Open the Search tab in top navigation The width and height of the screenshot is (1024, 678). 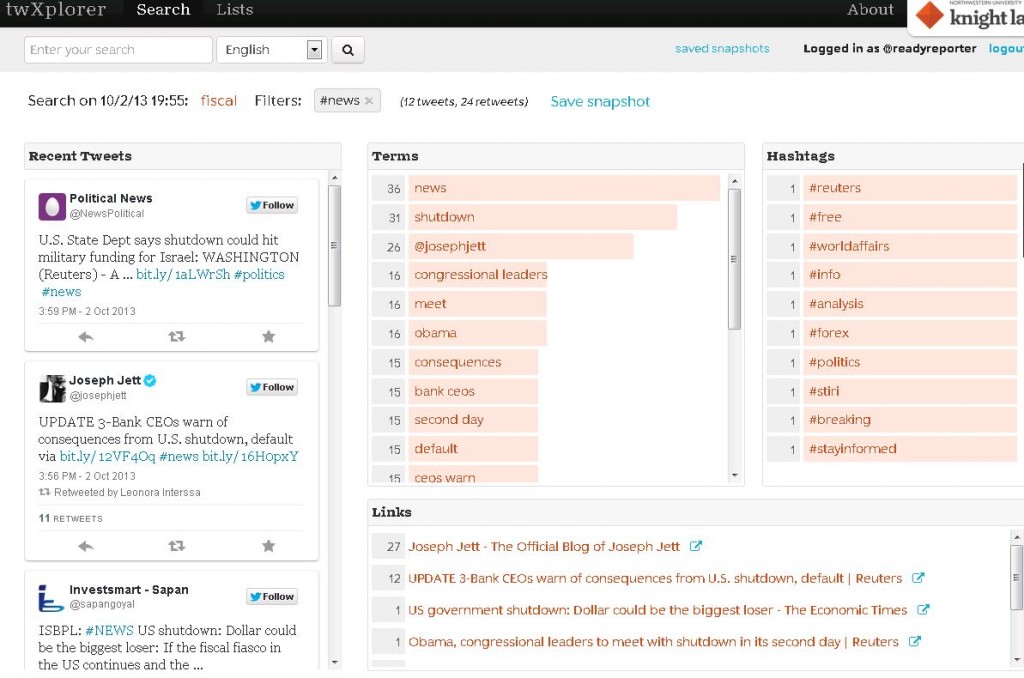point(163,10)
